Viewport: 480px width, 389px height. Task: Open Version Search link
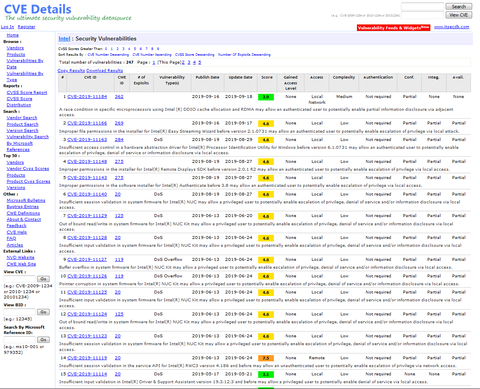22,130
